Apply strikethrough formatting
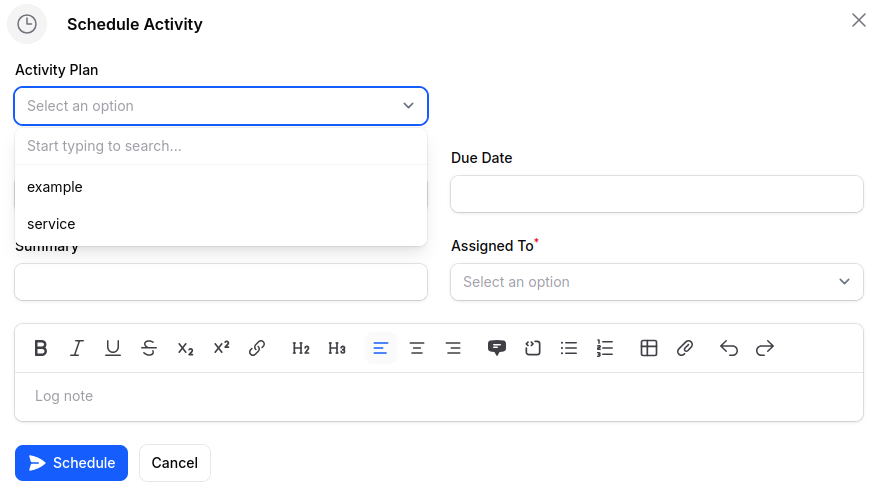879x496 pixels. [149, 348]
